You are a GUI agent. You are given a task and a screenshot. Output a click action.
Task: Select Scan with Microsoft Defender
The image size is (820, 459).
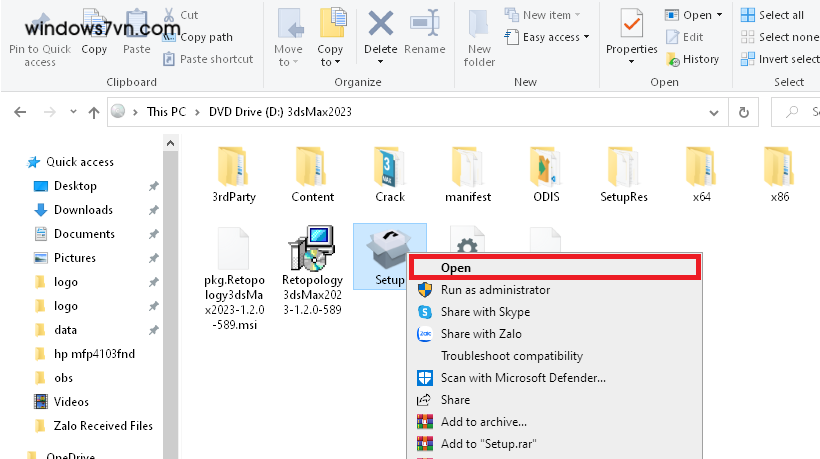click(523, 378)
